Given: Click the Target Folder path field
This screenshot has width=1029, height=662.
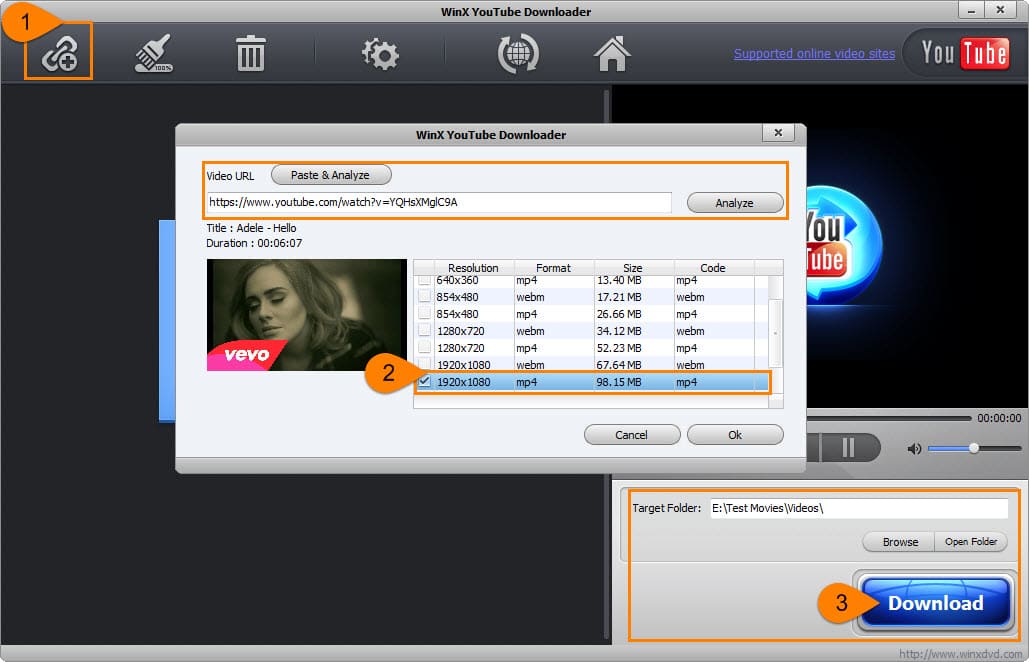Looking at the screenshot, I should click(x=859, y=508).
